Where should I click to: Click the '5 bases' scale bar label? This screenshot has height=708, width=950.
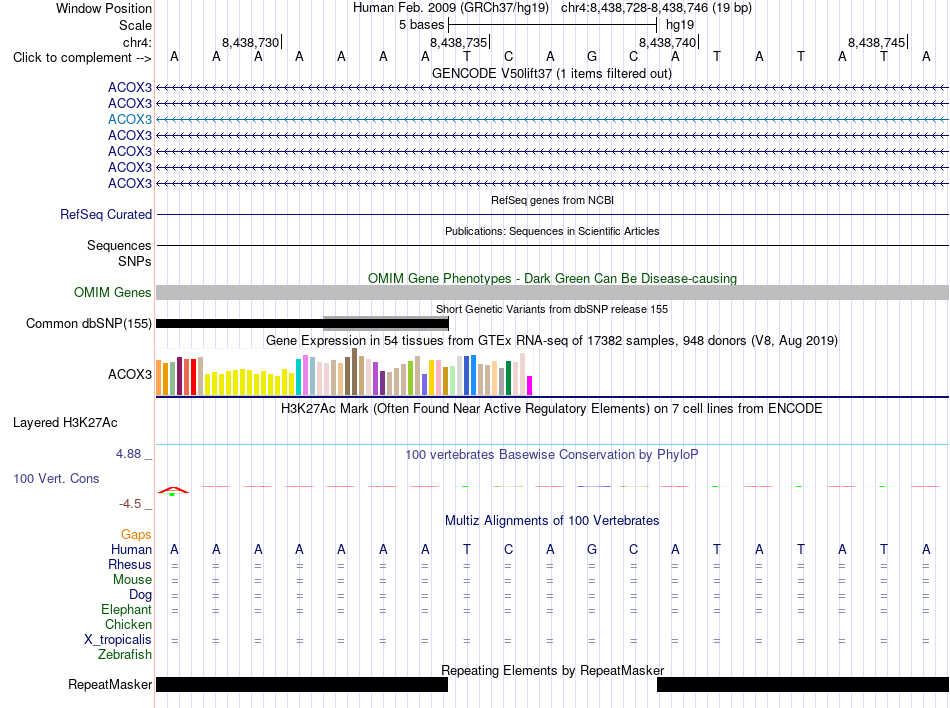pos(421,25)
